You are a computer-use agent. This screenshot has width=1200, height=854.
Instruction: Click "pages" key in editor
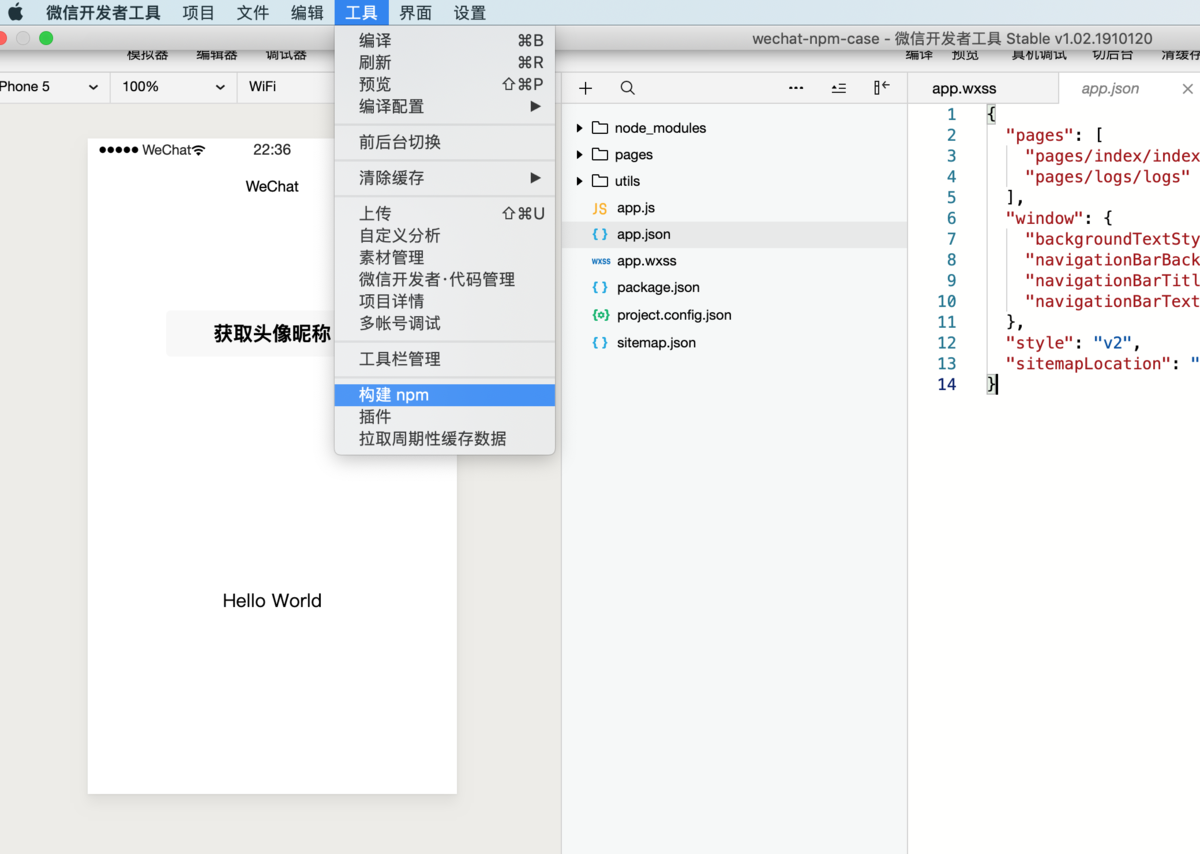[x=1041, y=135]
